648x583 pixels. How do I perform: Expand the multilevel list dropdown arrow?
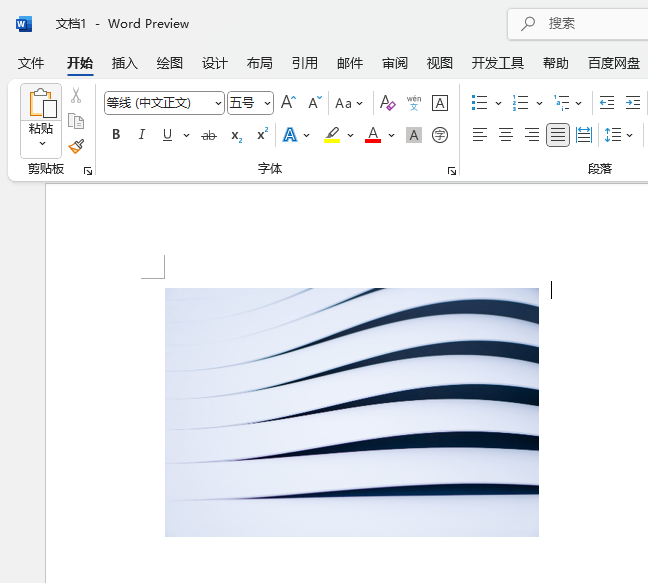(x=579, y=103)
